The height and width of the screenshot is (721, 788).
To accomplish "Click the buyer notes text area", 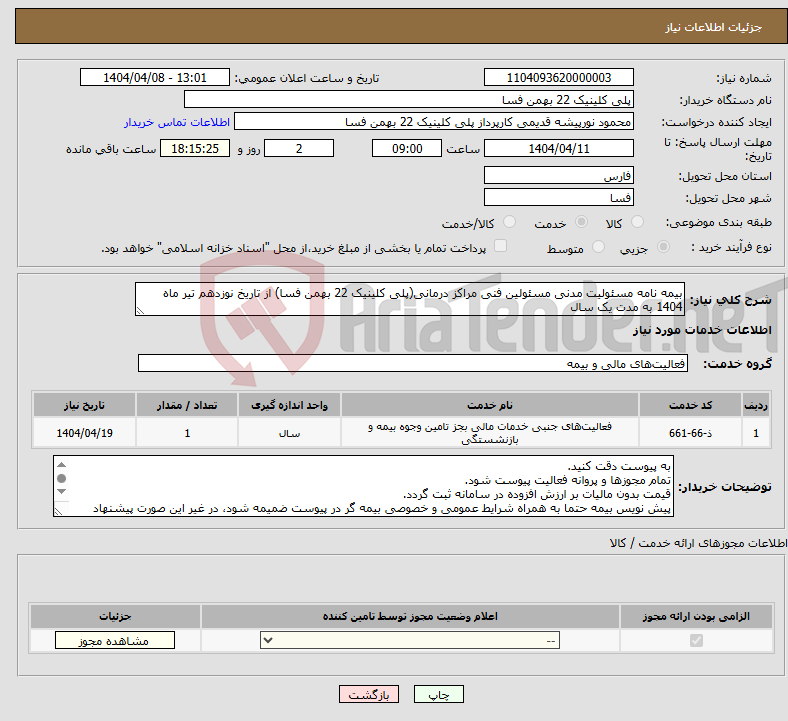I will [x=363, y=486].
